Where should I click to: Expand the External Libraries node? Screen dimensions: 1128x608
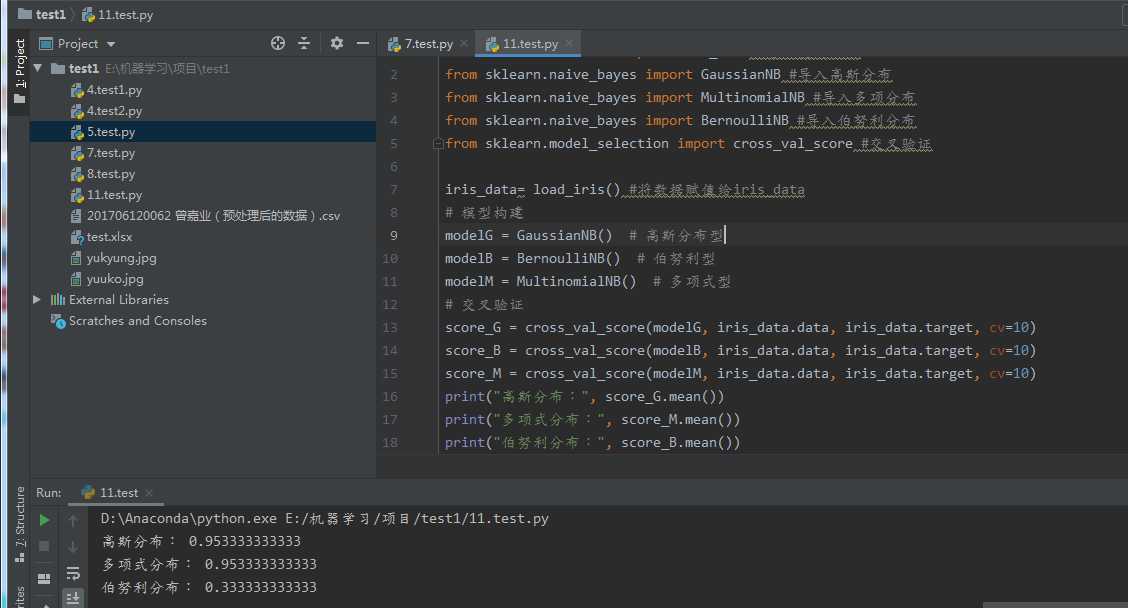pos(37,299)
